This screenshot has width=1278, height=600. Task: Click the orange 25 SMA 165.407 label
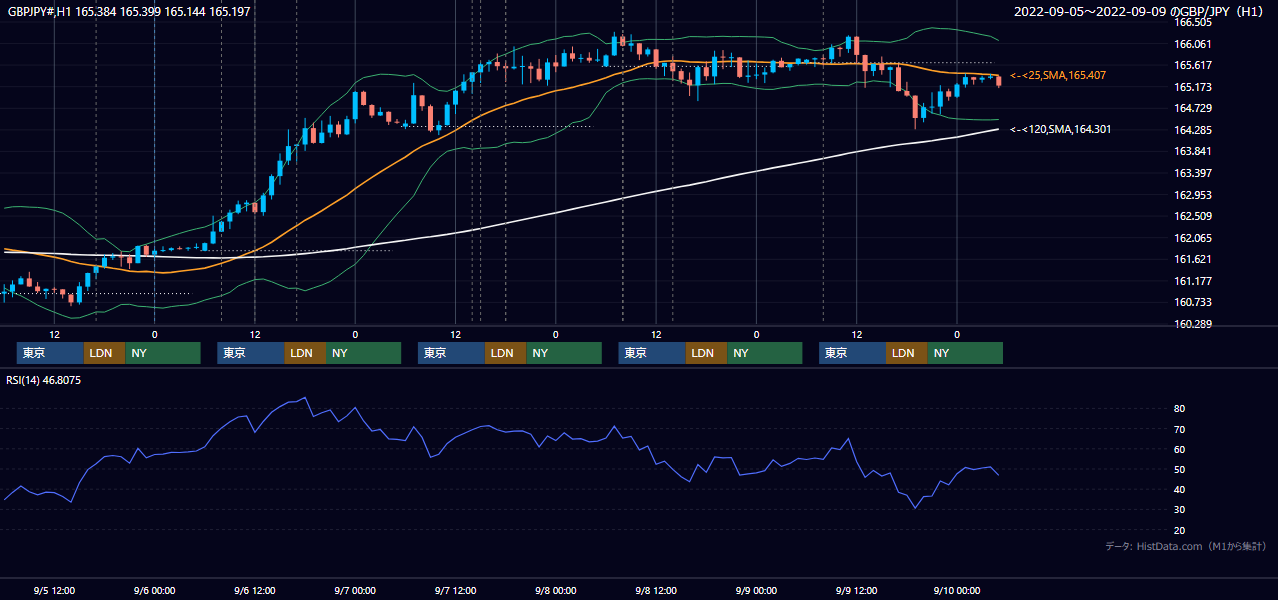pyautogui.click(x=1058, y=75)
